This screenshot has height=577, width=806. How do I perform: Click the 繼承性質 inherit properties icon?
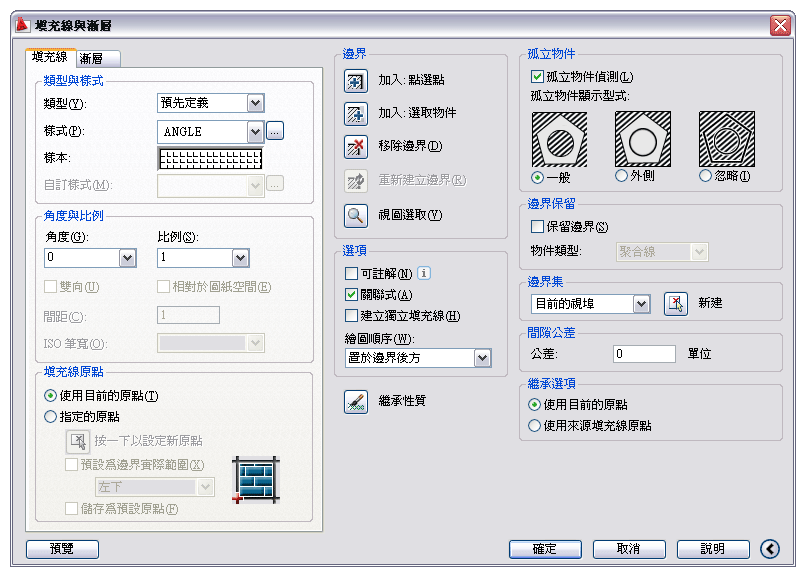tap(356, 401)
